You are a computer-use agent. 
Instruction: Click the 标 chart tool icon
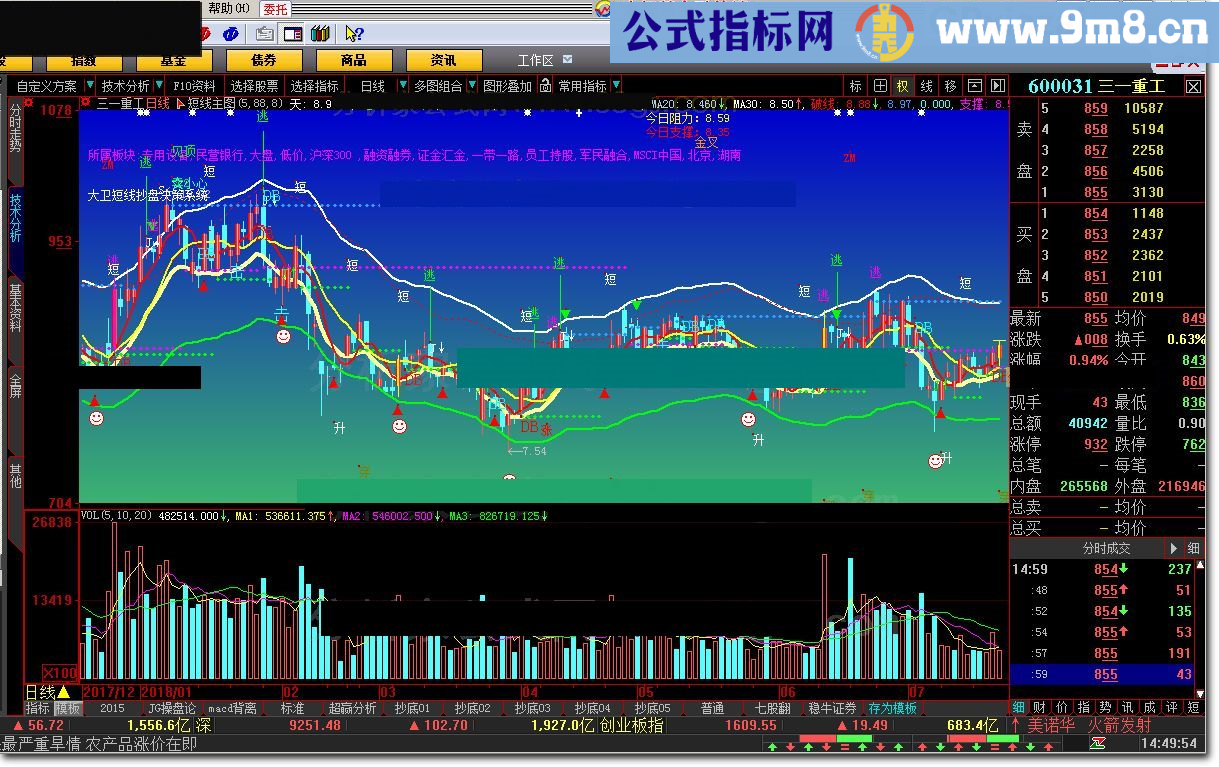click(855, 86)
